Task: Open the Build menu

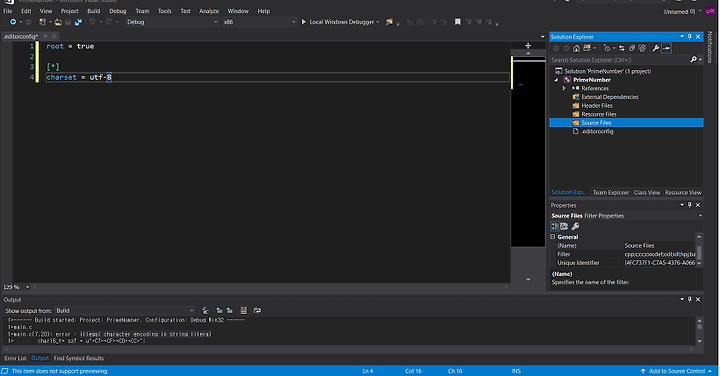Action: click(94, 11)
